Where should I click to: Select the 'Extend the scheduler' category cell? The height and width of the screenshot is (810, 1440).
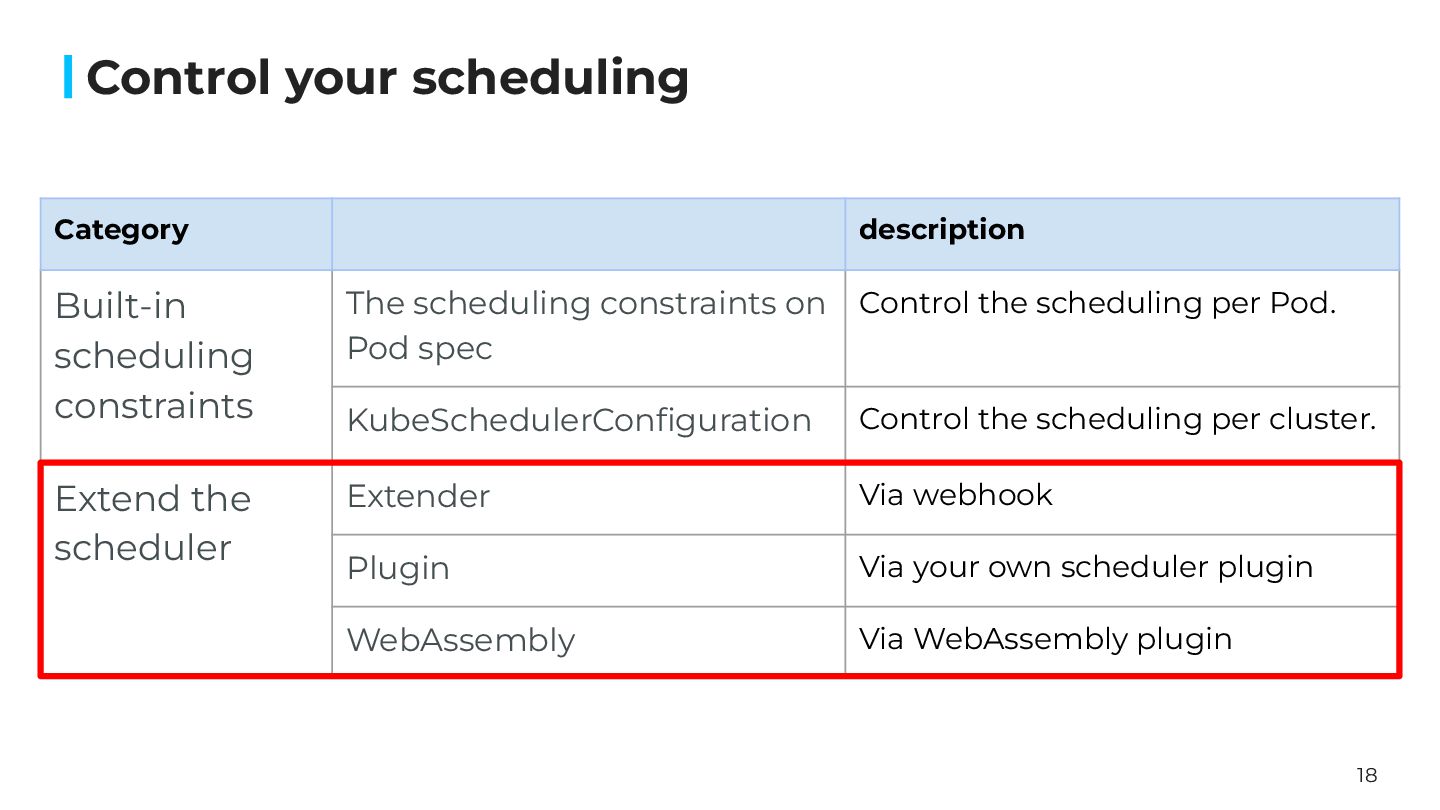pos(152,523)
